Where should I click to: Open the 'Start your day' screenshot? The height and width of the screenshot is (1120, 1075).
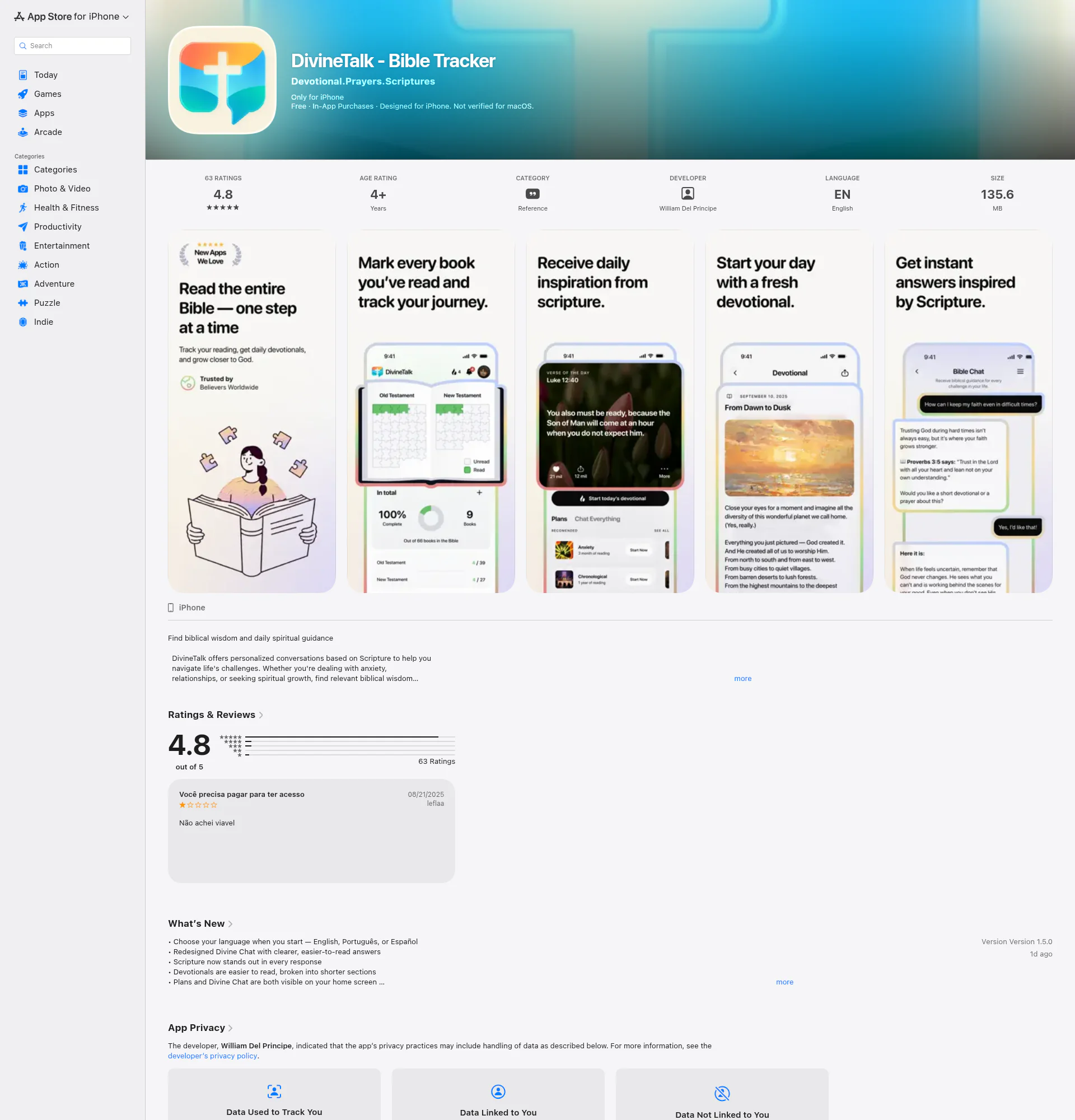789,412
